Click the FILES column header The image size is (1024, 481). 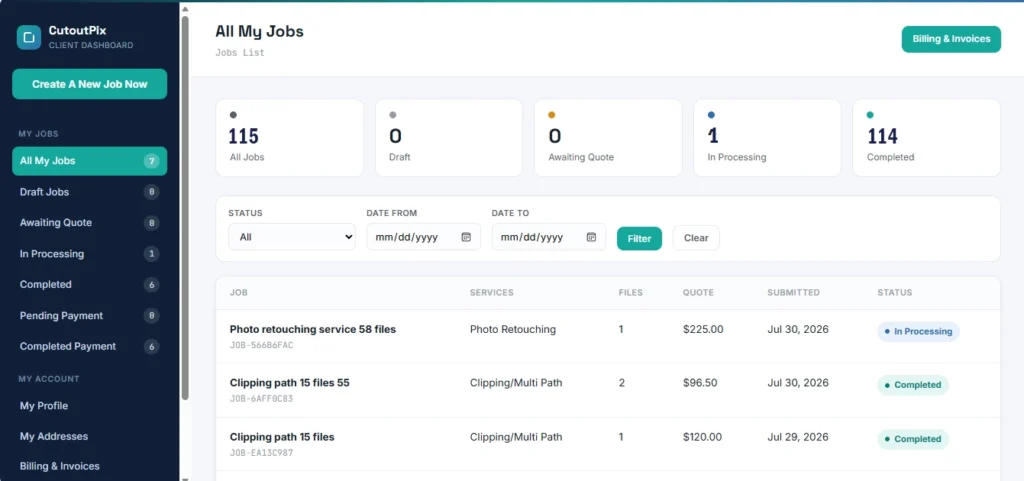631,293
